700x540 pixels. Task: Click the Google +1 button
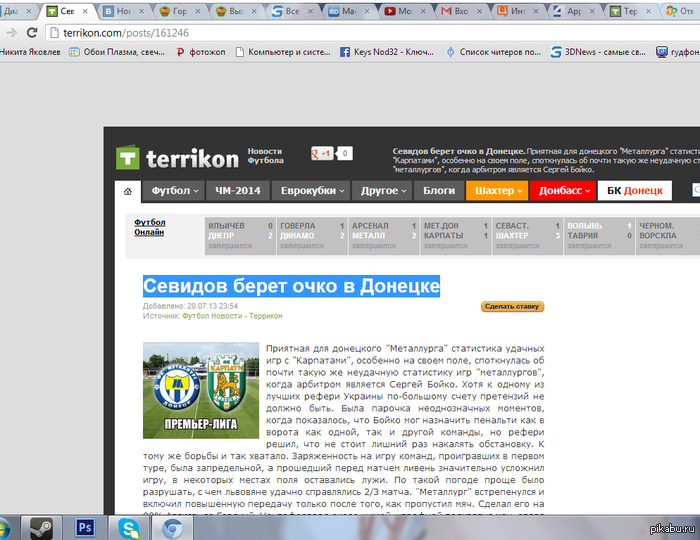[x=322, y=153]
